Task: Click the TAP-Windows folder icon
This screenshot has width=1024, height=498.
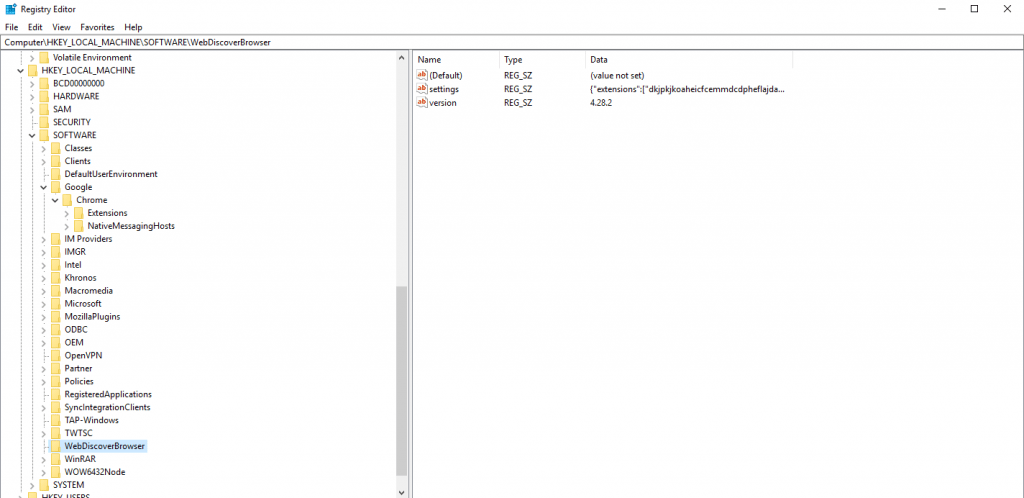Action: click(x=56, y=420)
